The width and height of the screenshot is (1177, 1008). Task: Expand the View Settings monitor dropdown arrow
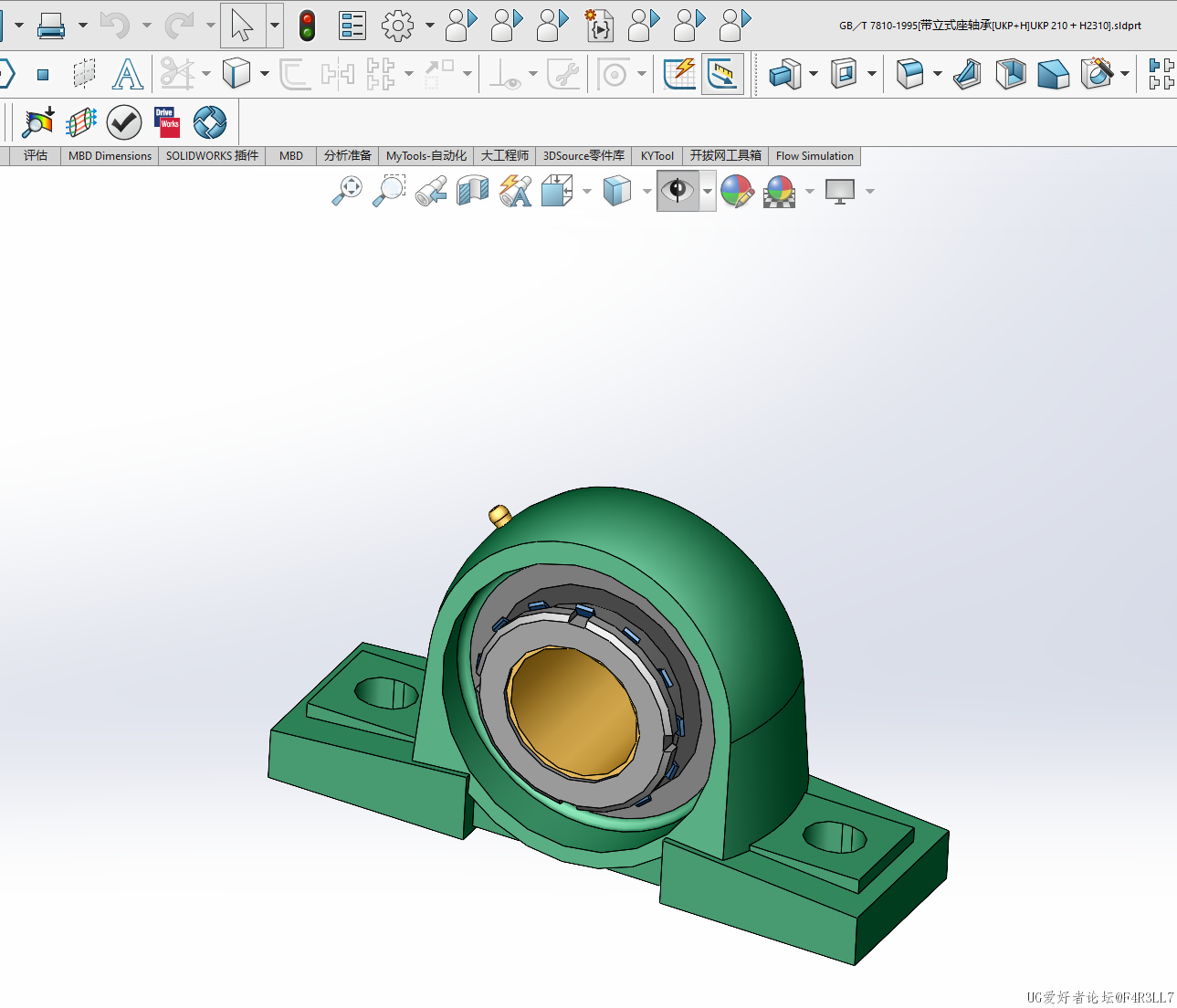[870, 191]
